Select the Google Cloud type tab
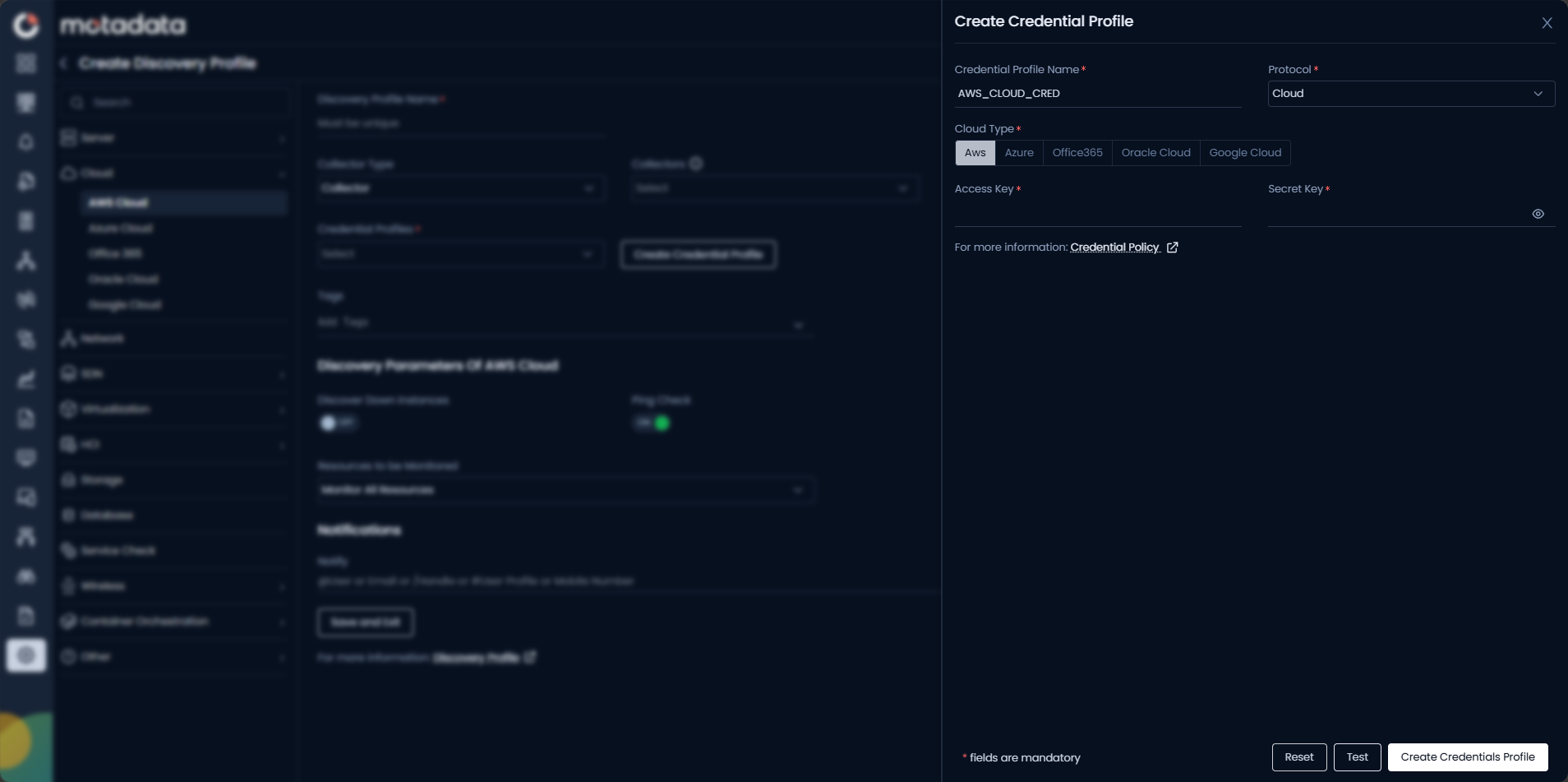The image size is (1568, 782). (x=1245, y=153)
